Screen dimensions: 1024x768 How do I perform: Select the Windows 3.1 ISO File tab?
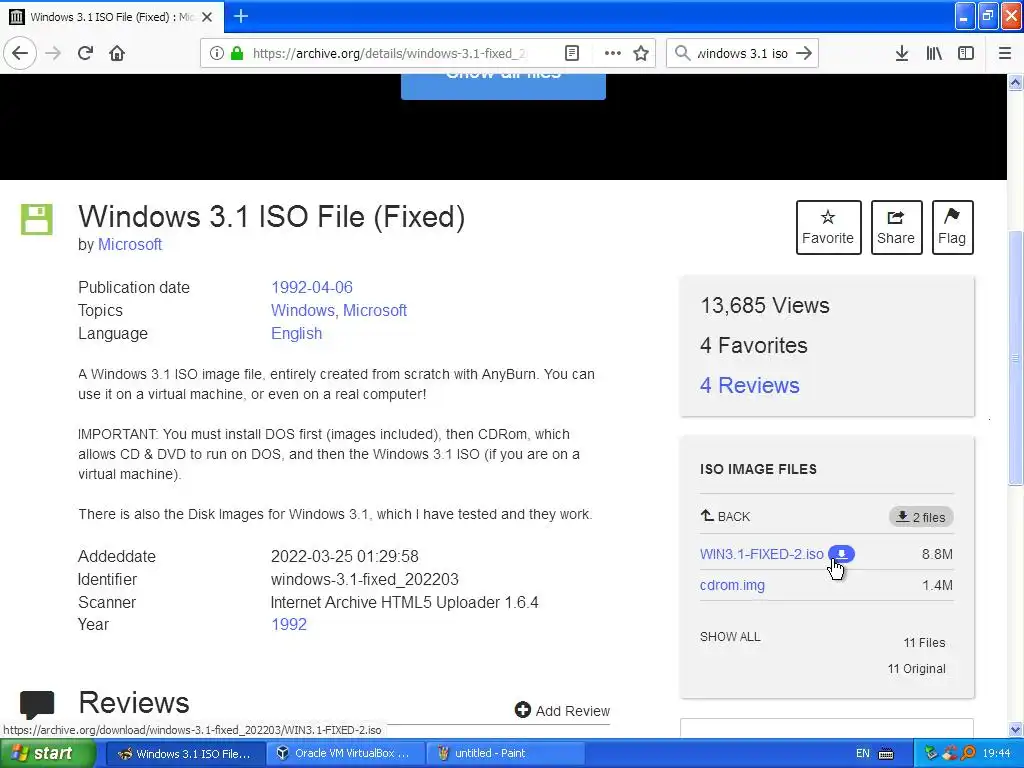(112, 17)
